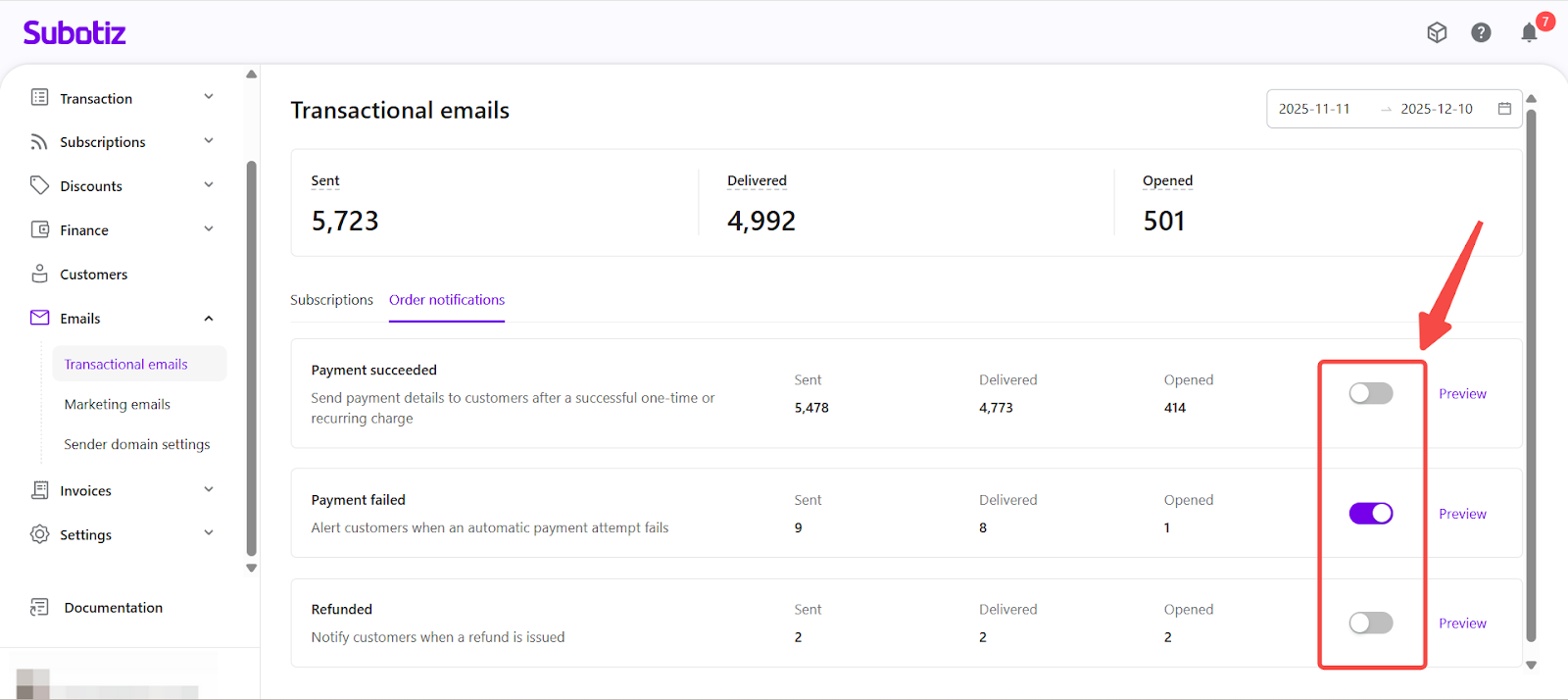Click the notification bell icon
This screenshot has width=1568, height=700.
pyautogui.click(x=1529, y=33)
